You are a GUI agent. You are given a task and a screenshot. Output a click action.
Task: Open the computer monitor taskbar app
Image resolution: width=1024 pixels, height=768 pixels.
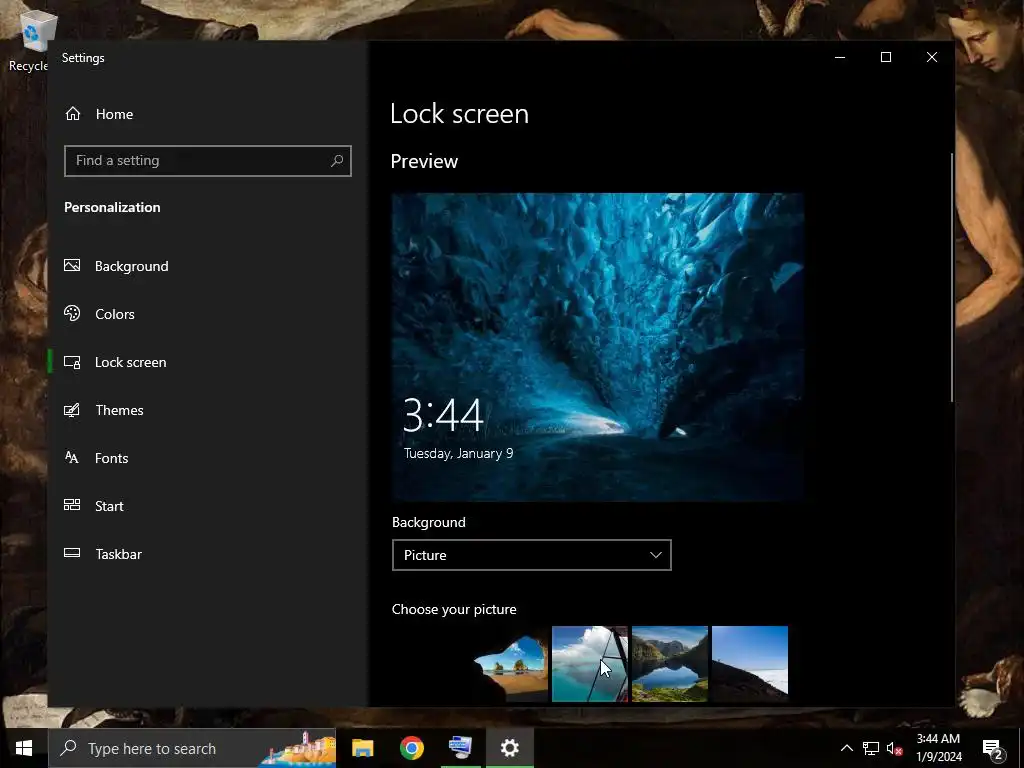coord(460,748)
